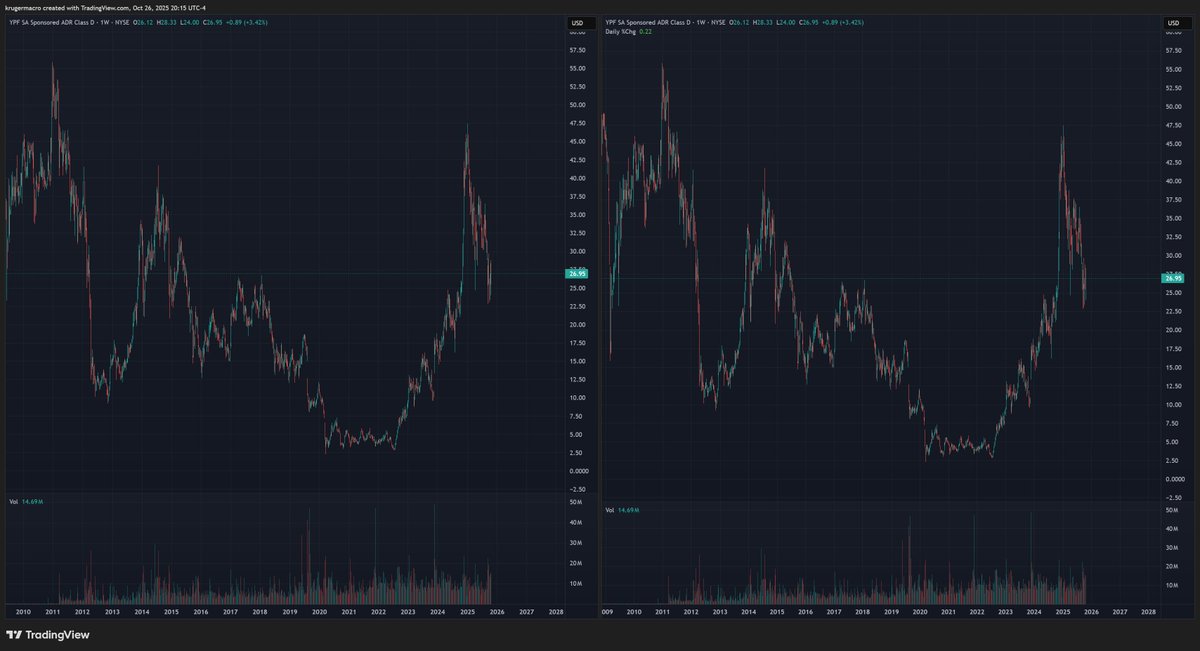The image size is (1200, 651).
Task: Open the USD currency selector on left chart
Action: [x=577, y=22]
